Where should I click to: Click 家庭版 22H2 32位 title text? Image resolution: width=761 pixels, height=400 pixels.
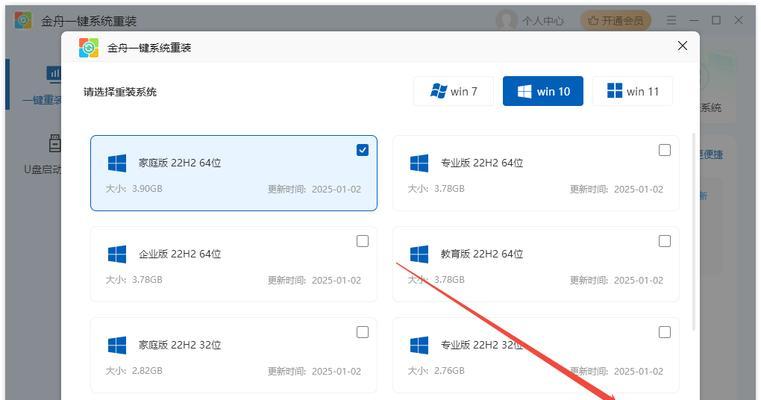(180, 345)
